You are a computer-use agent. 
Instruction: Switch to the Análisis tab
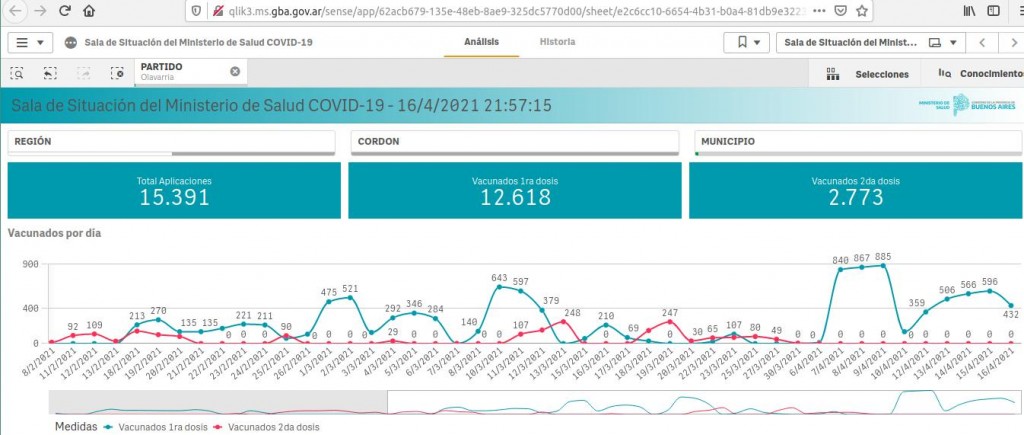pyautogui.click(x=481, y=42)
